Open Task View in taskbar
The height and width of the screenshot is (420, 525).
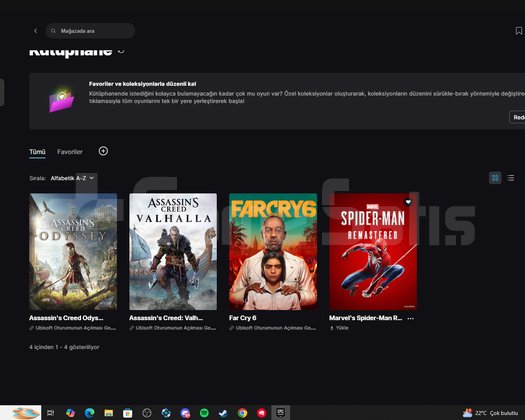(x=51, y=413)
